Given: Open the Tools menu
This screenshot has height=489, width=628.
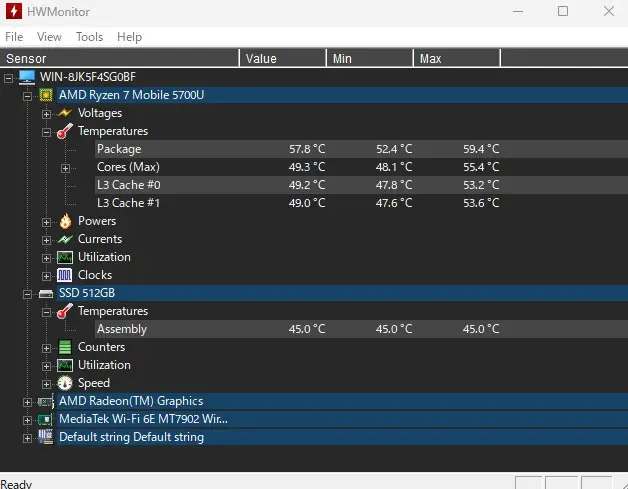Looking at the screenshot, I should click(89, 37).
